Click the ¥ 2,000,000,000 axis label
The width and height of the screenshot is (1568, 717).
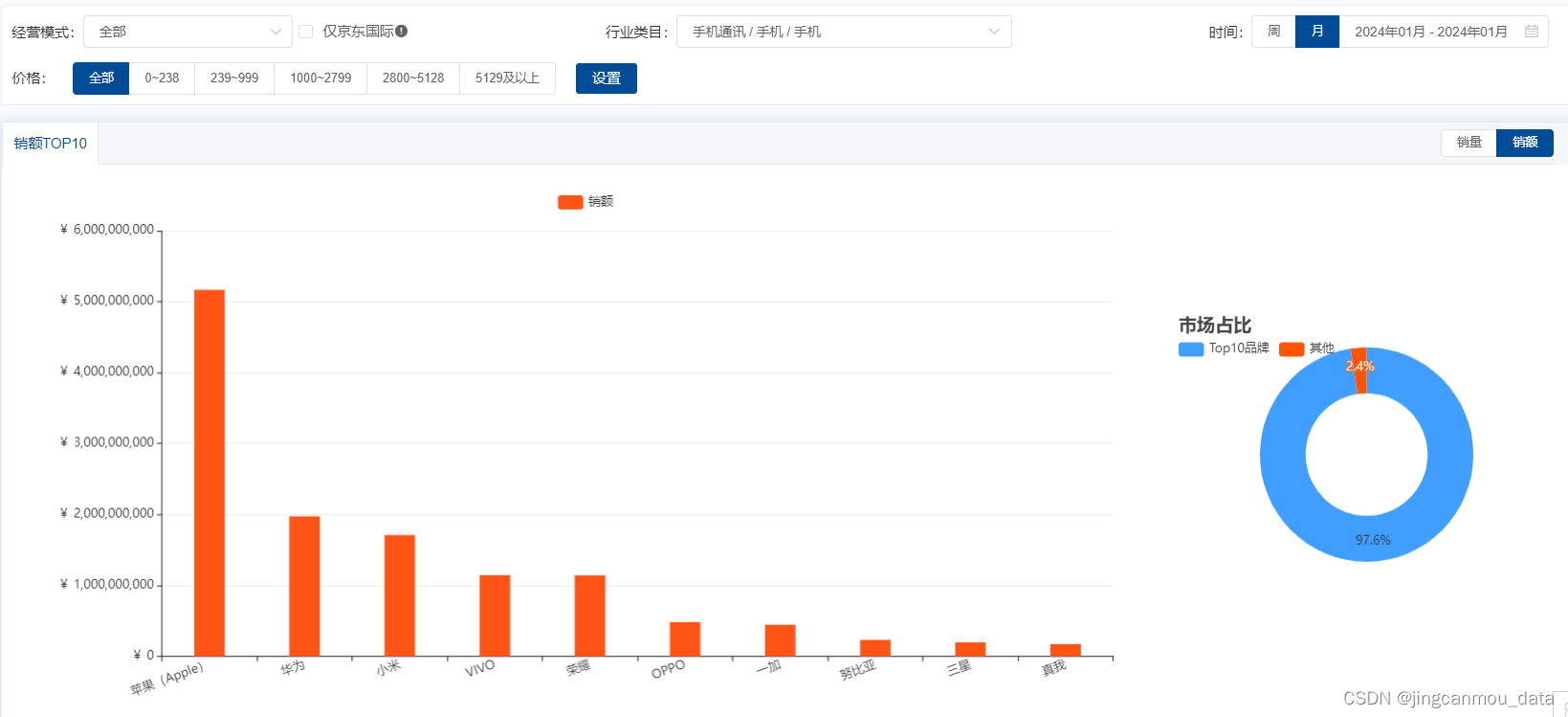click(107, 514)
